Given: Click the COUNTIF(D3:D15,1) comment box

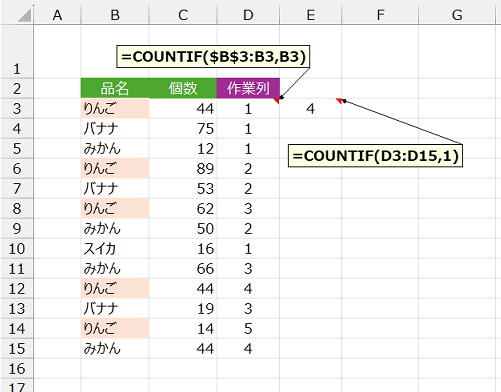Looking at the screenshot, I should coord(375,156).
